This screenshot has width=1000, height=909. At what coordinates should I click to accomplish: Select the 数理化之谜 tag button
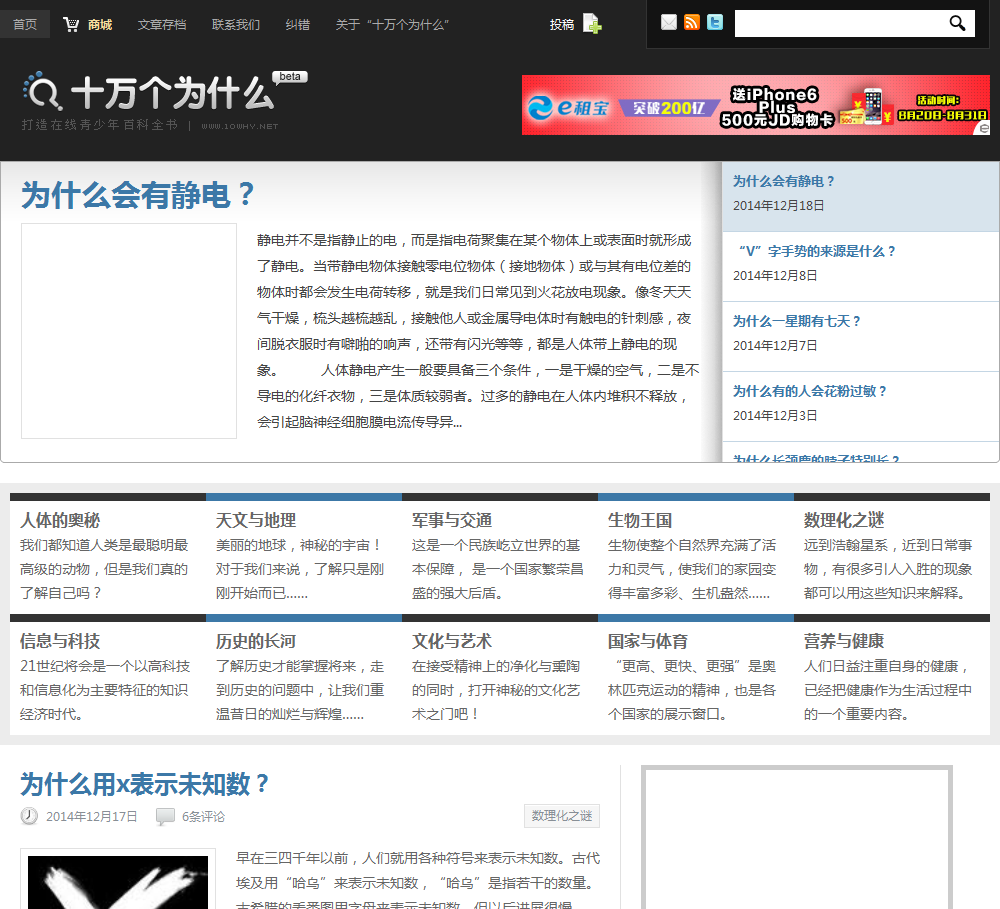pyautogui.click(x=562, y=816)
